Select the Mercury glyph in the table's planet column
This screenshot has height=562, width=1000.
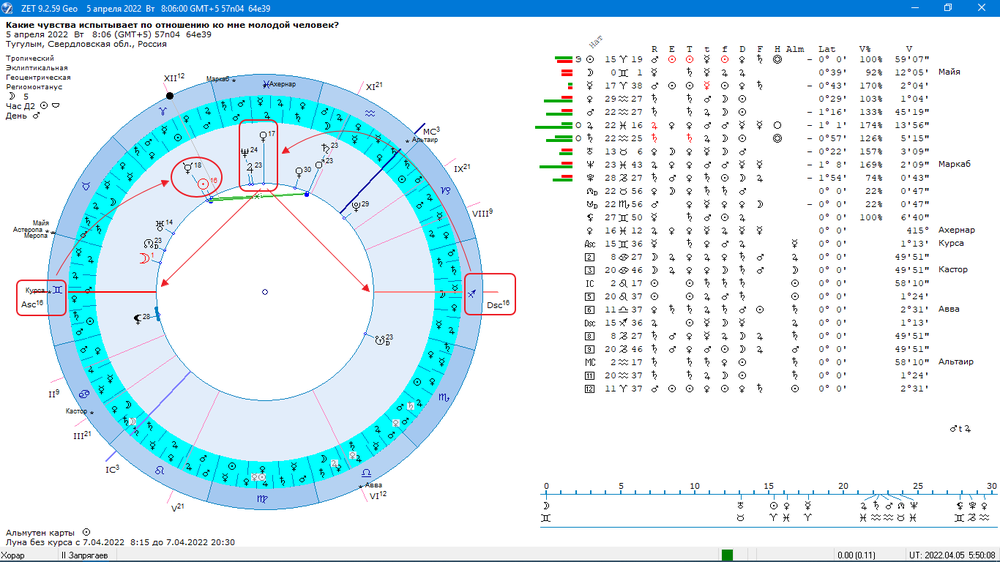pos(590,85)
